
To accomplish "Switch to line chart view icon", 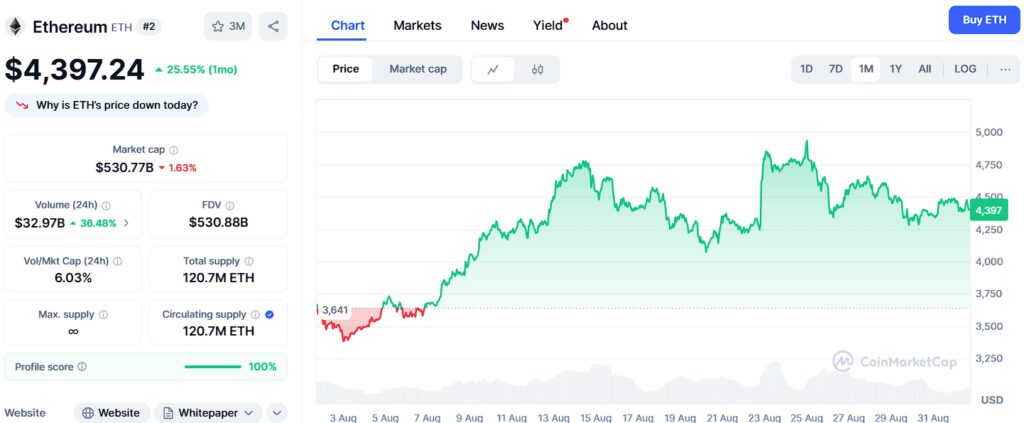I will tap(493, 69).
